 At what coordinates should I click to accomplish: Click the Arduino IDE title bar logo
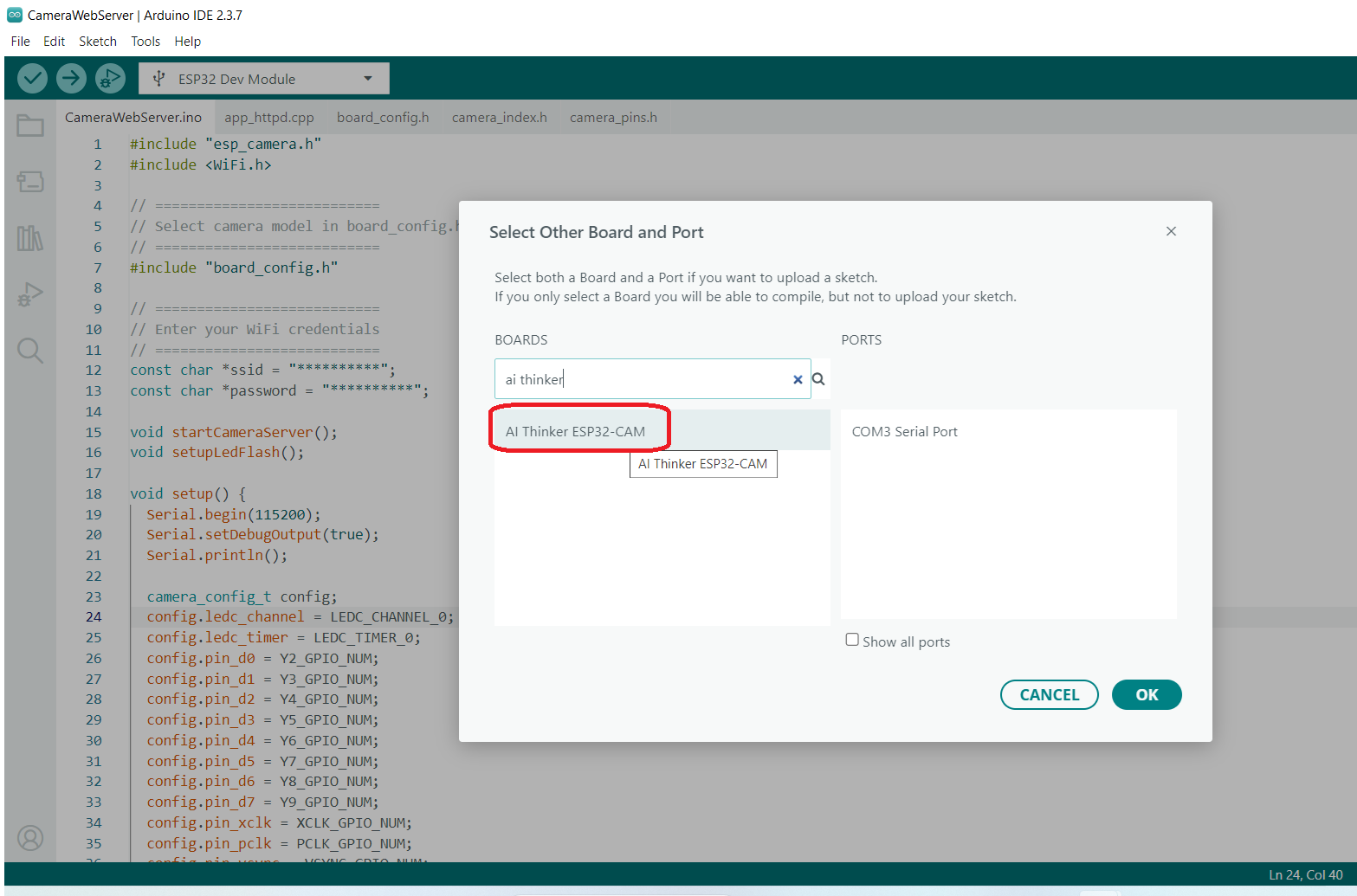[x=14, y=15]
